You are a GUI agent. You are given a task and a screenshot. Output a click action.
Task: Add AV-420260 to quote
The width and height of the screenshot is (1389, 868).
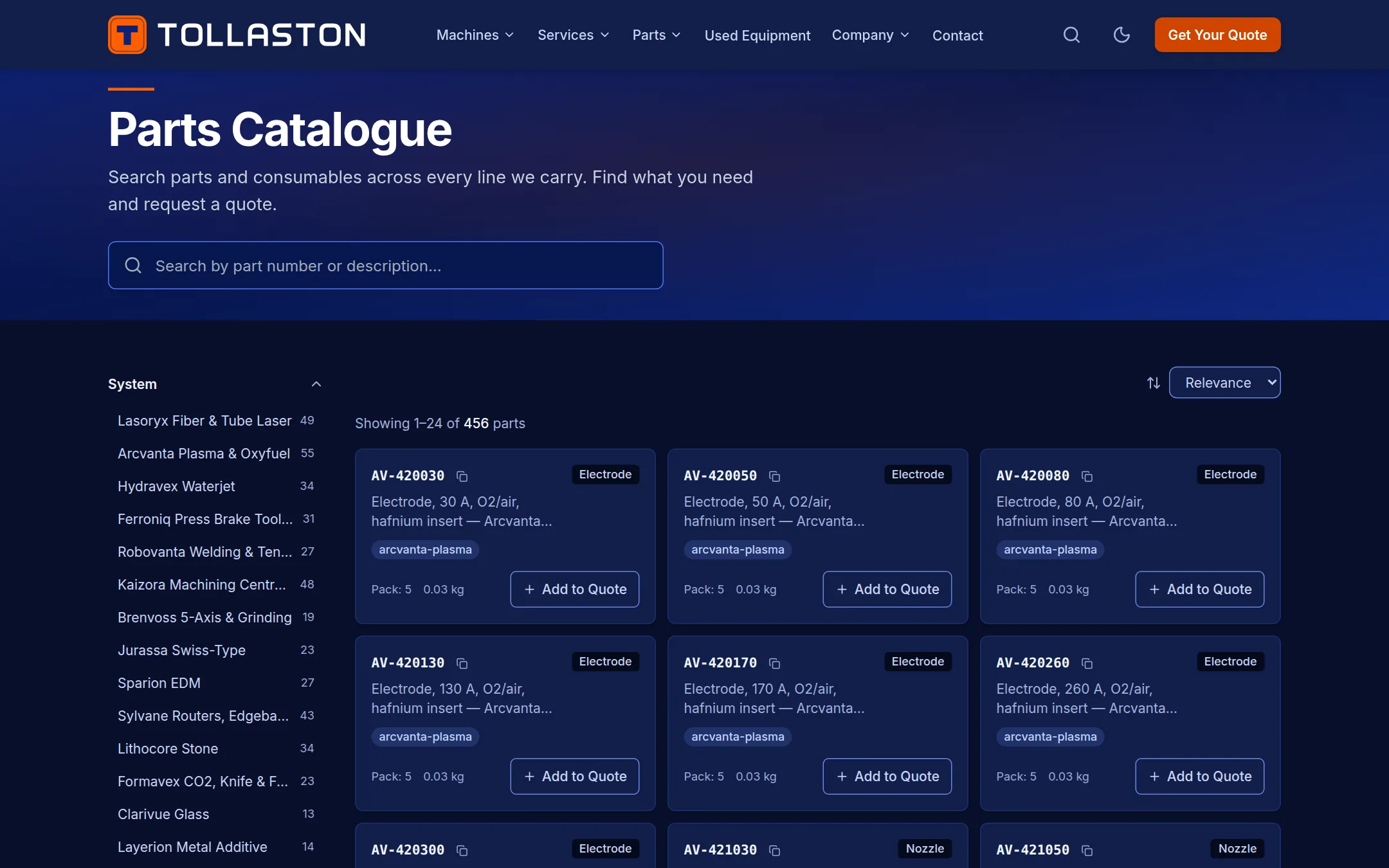tap(1199, 776)
